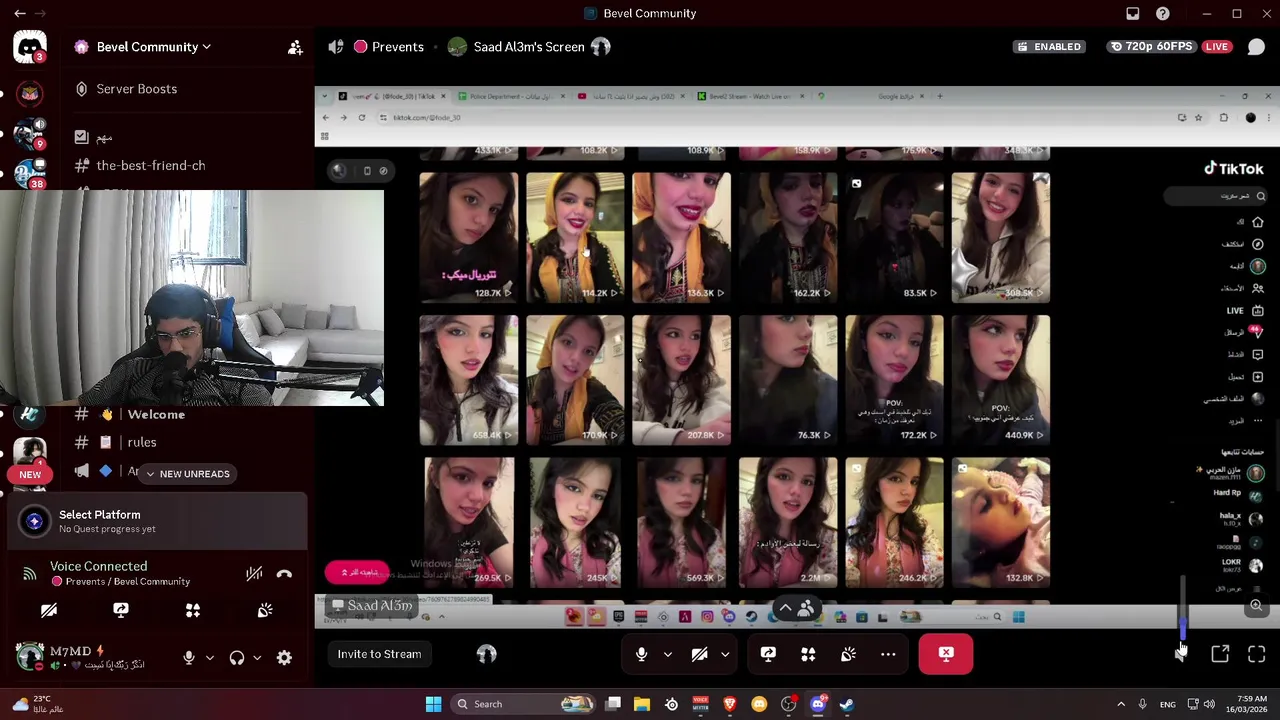Show hidden system tray icons
This screenshot has width=1280, height=720.
(x=1120, y=704)
